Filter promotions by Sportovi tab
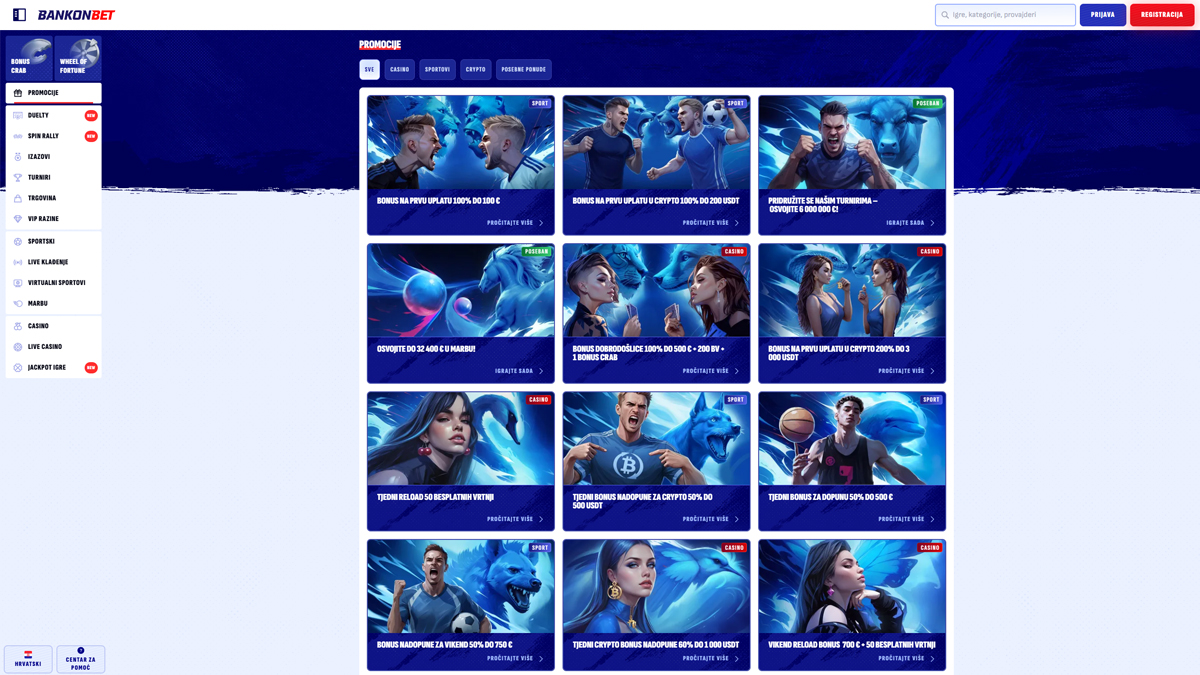Image resolution: width=1200 pixels, height=675 pixels. point(437,70)
